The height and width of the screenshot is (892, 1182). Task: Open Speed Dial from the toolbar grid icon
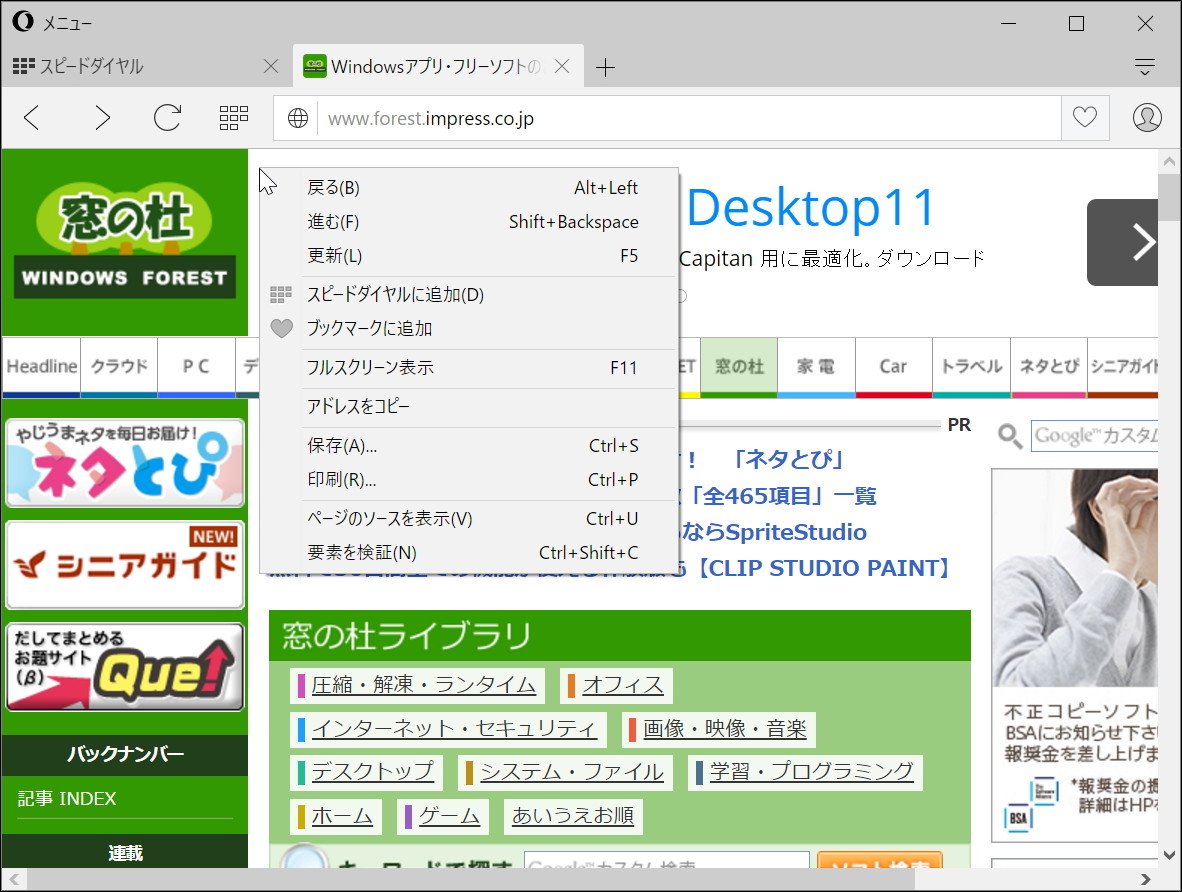pyautogui.click(x=233, y=117)
